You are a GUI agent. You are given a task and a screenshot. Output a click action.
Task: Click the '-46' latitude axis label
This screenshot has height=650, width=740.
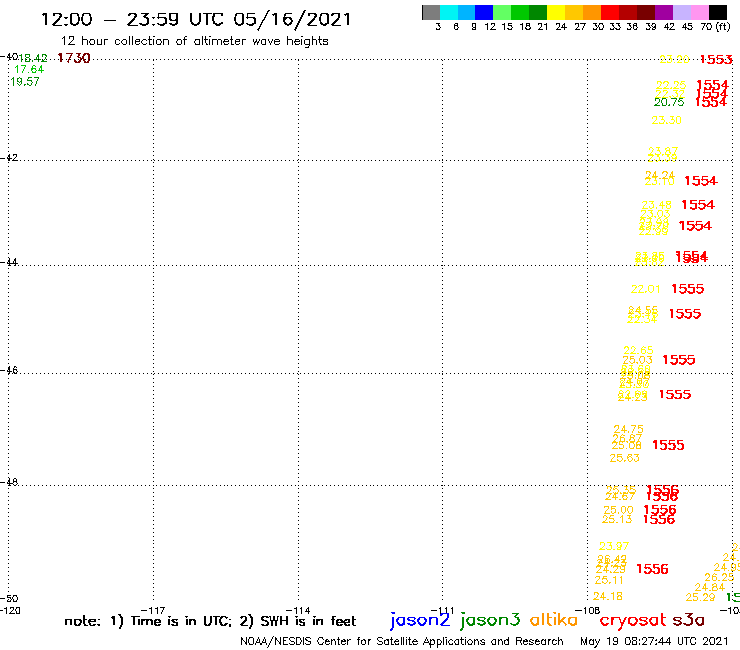[x=9, y=370]
